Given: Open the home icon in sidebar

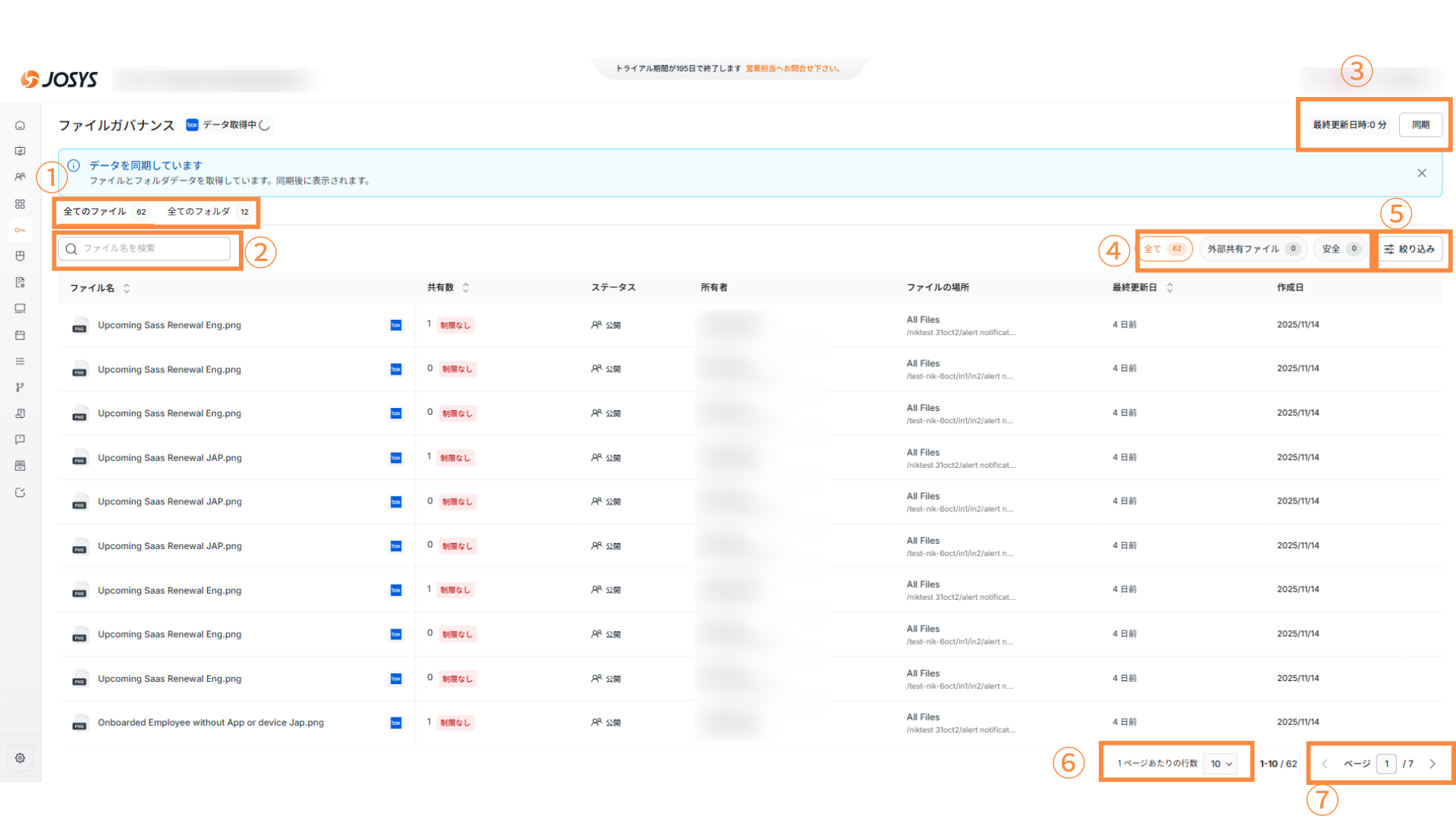Looking at the screenshot, I should tap(20, 125).
